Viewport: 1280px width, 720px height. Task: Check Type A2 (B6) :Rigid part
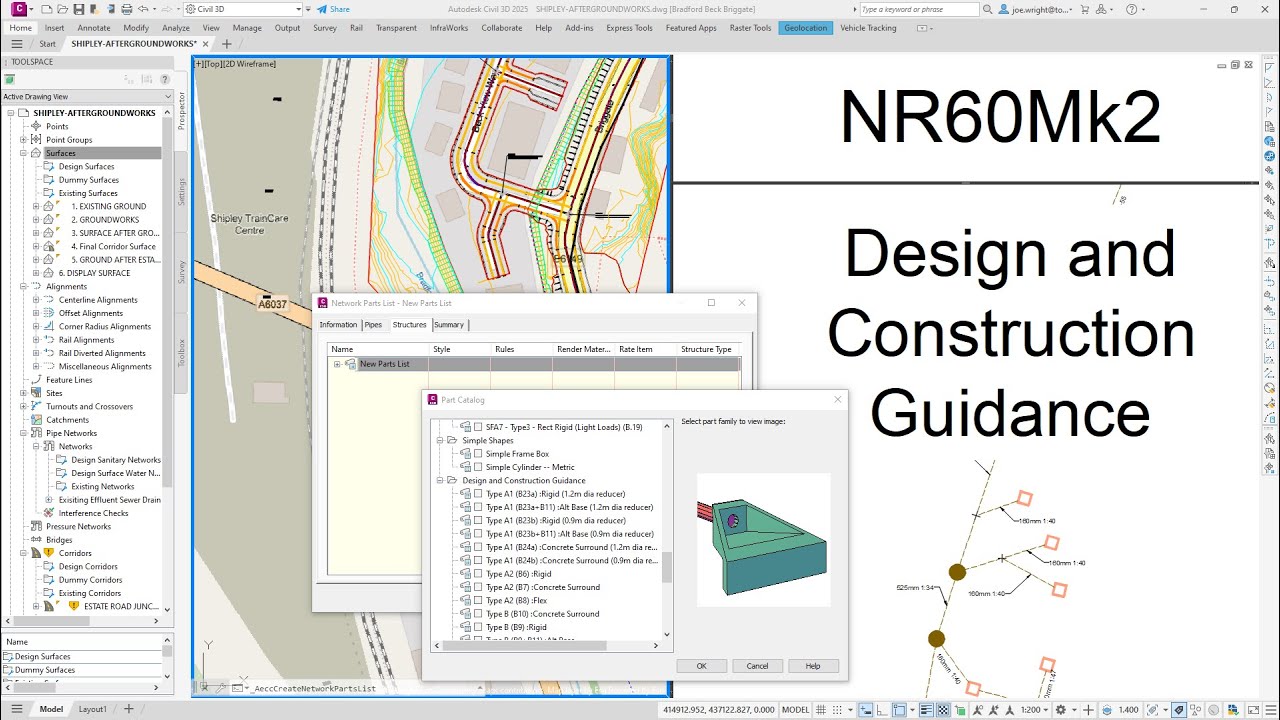[x=478, y=574]
